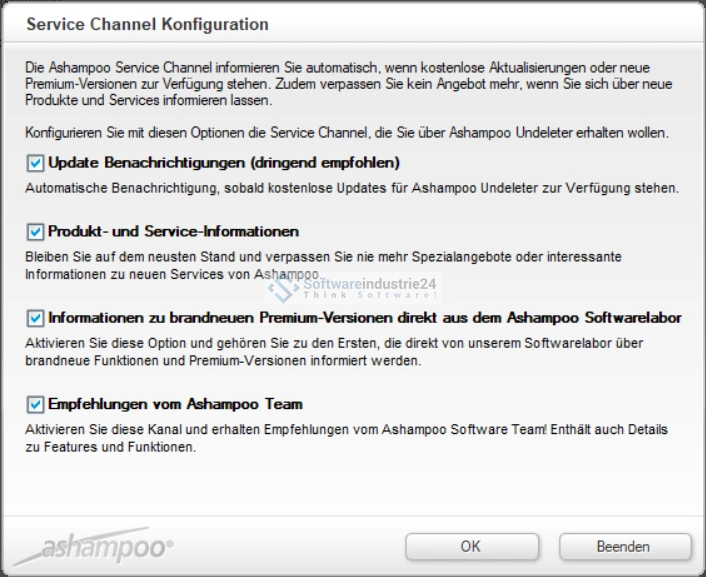Click the "Aktivieren Sie diese Kanal" description text
Screen dimensions: 706x577
point(346,438)
